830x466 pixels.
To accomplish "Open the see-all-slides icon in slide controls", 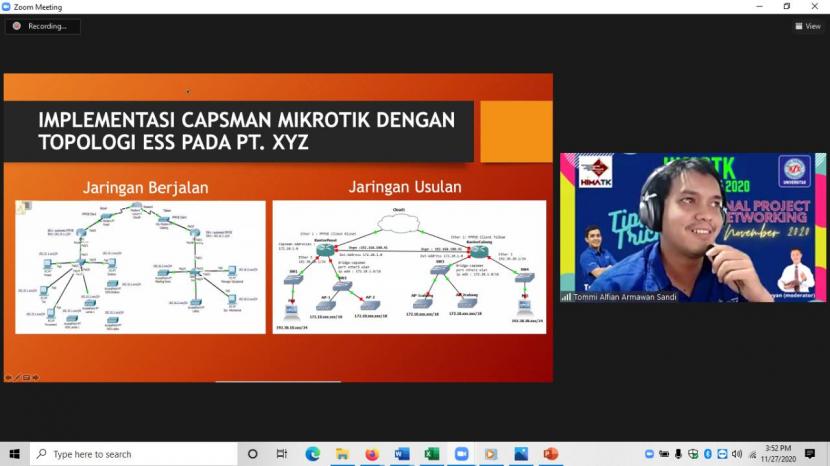I will (26, 378).
